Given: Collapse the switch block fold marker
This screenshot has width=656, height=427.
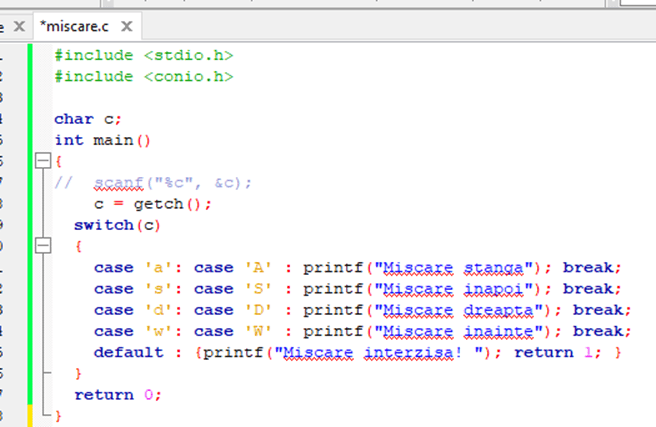Looking at the screenshot, I should coord(41,245).
